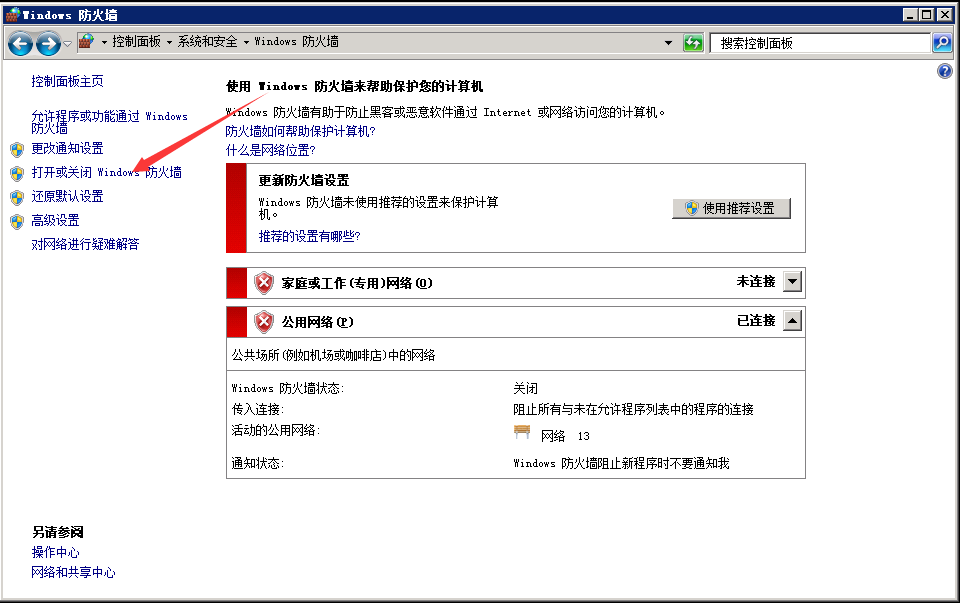Click the 使用推荐设置 button
Screen dimensions: 960x603
tap(731, 208)
